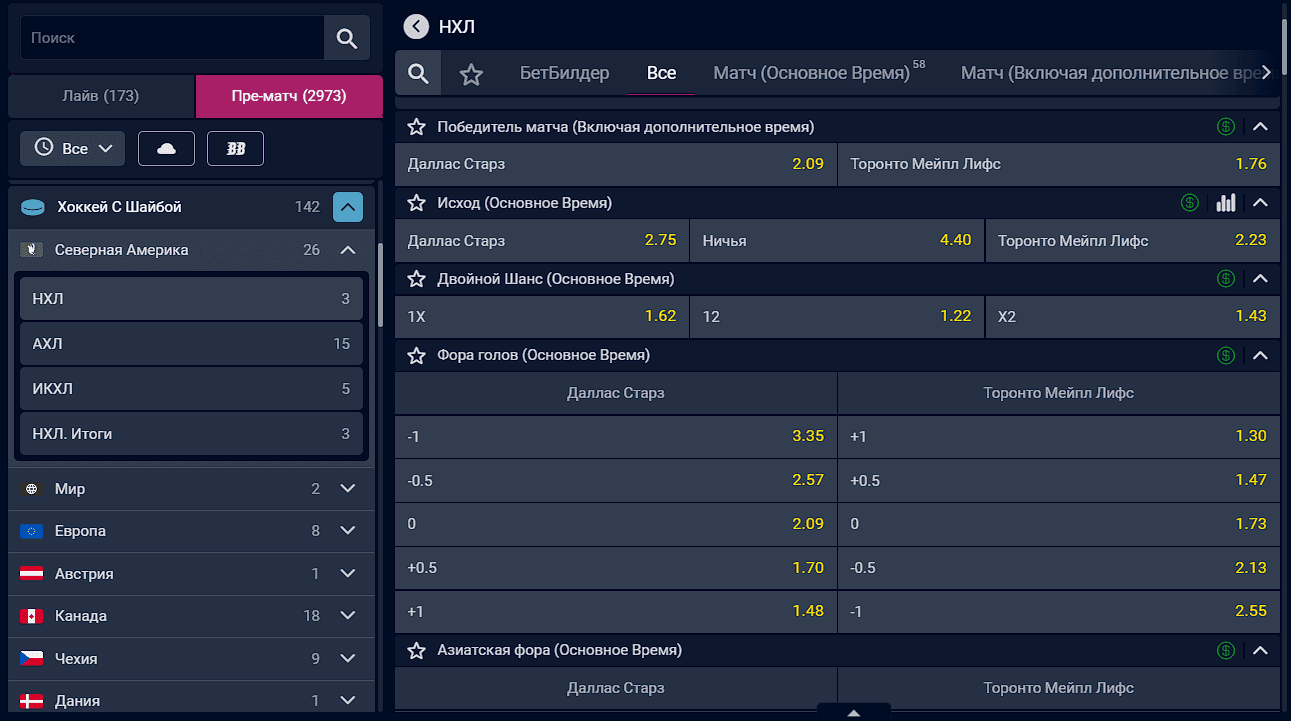
Task: Click the search magnifier button beside Поиск
Action: pos(347,38)
